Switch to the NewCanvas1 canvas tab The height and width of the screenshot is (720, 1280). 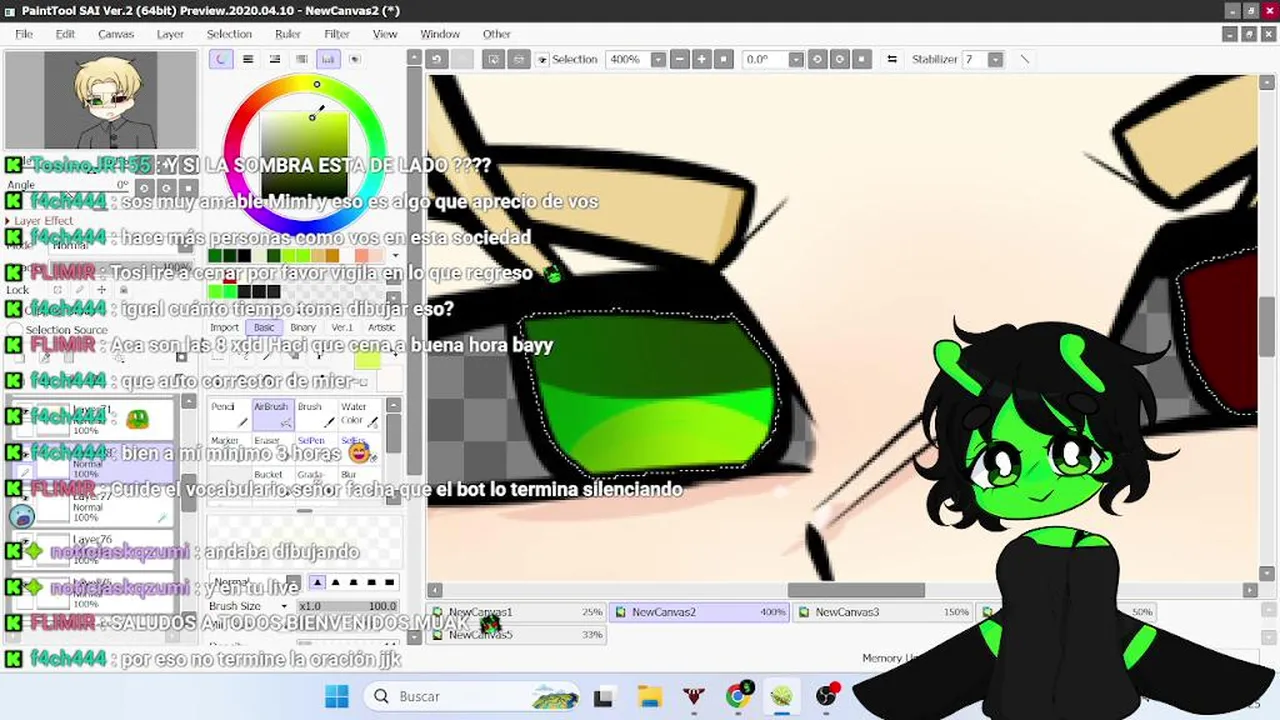coord(517,612)
